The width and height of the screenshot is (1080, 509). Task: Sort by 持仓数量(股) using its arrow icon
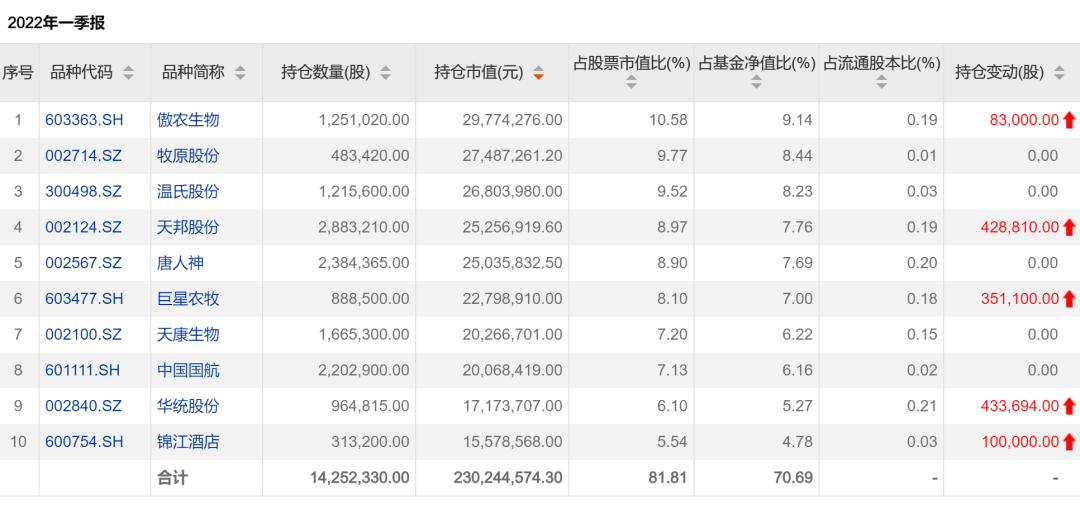pos(386,73)
